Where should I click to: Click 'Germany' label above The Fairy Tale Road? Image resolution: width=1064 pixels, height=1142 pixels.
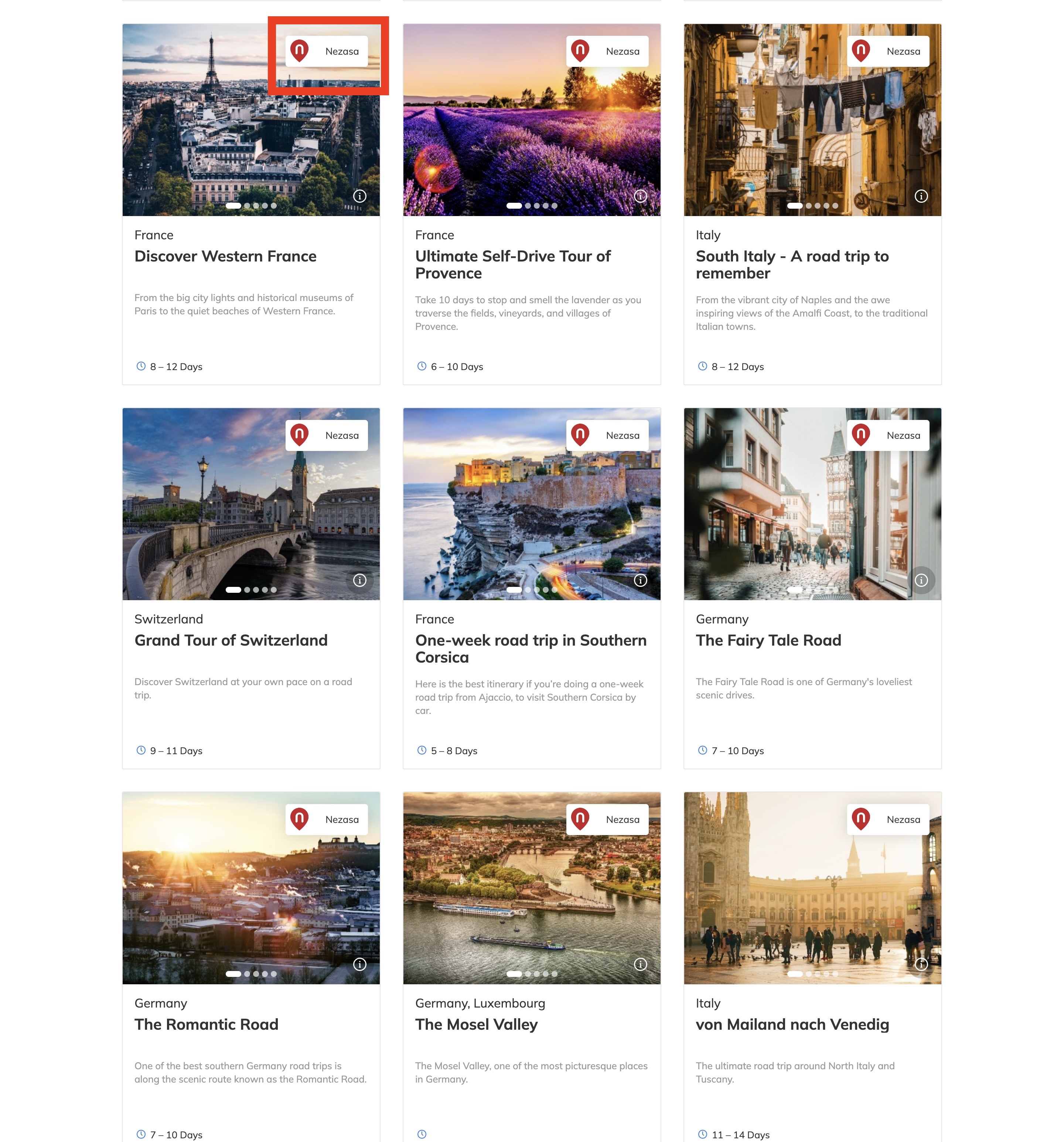pos(722,619)
